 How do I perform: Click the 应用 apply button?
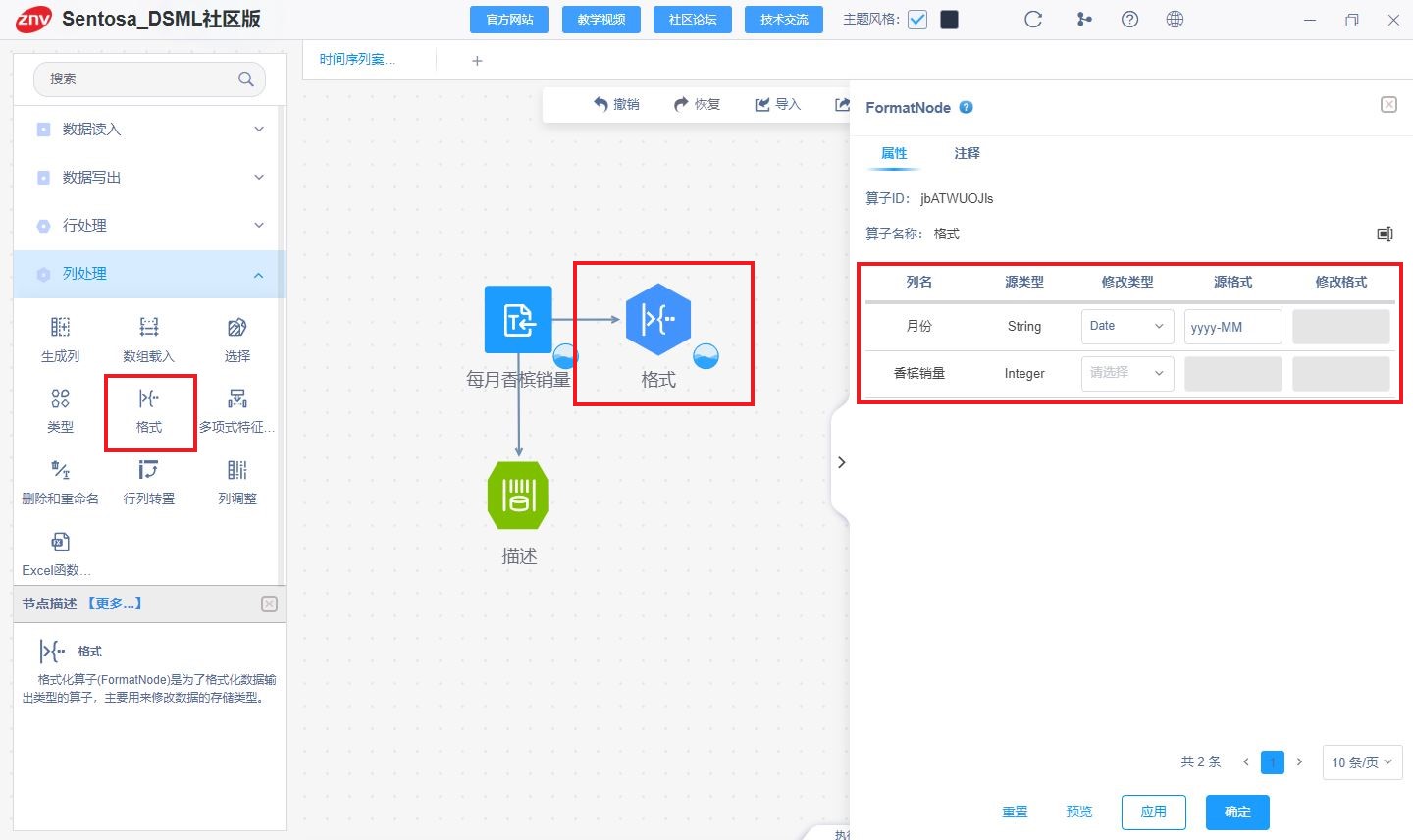(1154, 812)
